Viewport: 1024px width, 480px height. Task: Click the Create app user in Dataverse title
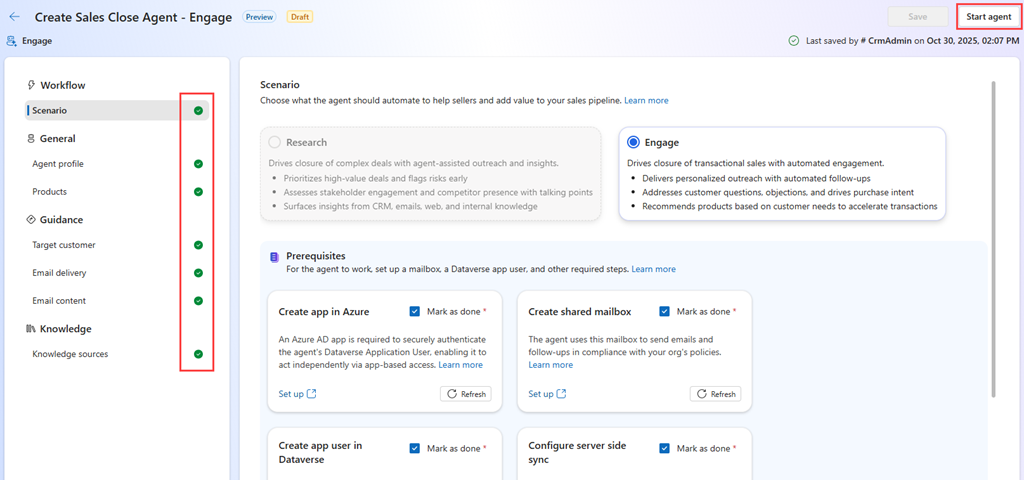pyautogui.click(x=320, y=452)
